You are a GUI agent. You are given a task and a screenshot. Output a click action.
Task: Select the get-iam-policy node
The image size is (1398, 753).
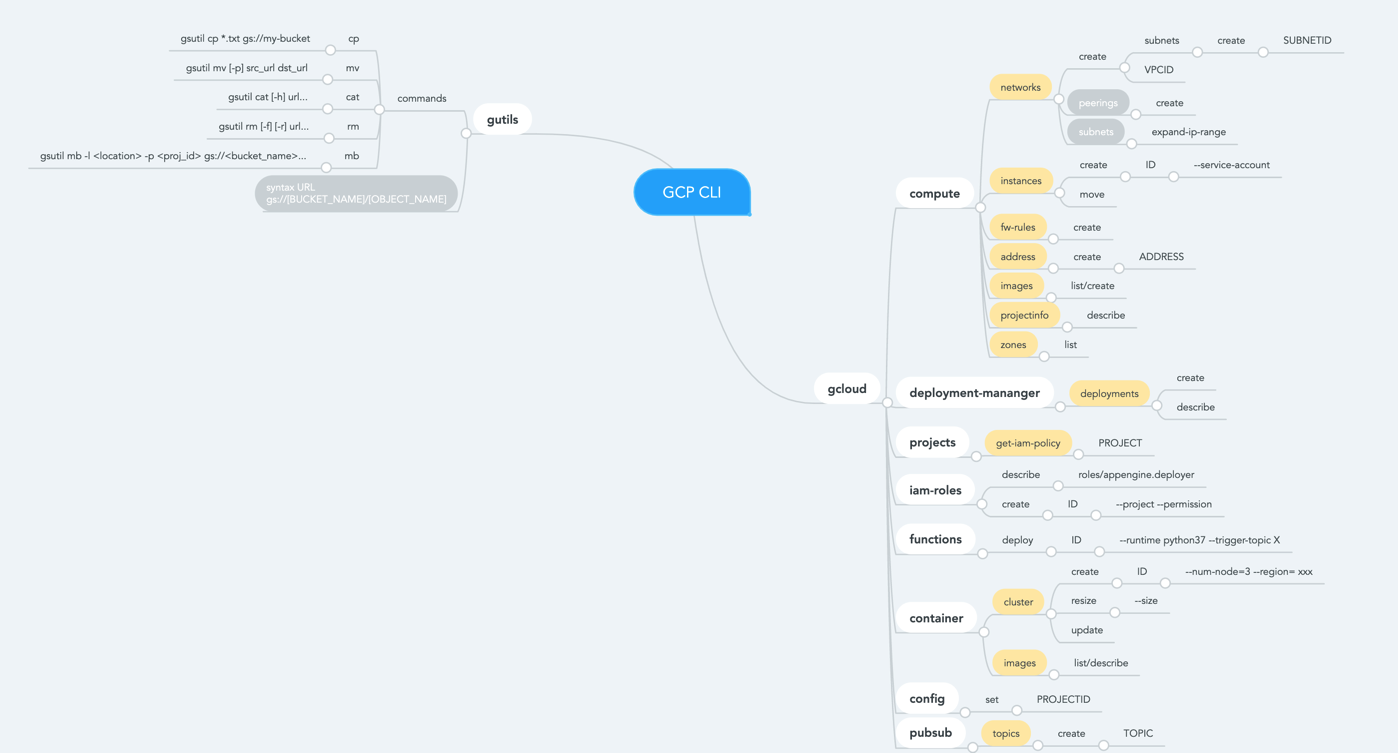point(1028,443)
